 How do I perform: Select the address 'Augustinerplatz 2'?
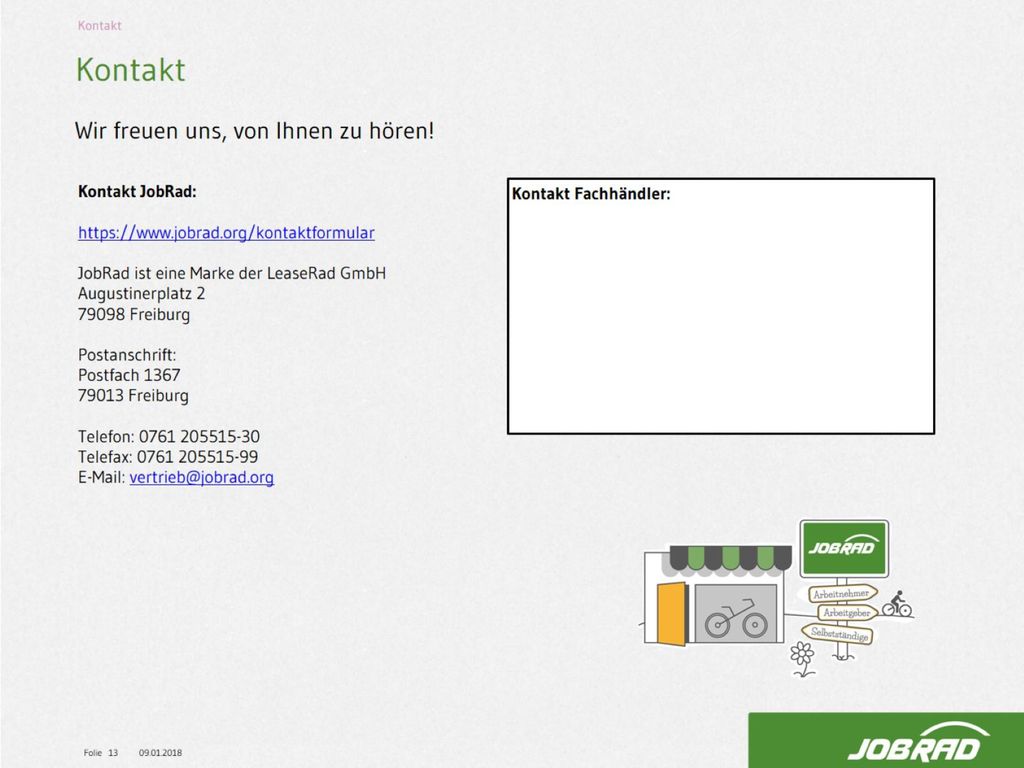pyautogui.click(x=141, y=294)
